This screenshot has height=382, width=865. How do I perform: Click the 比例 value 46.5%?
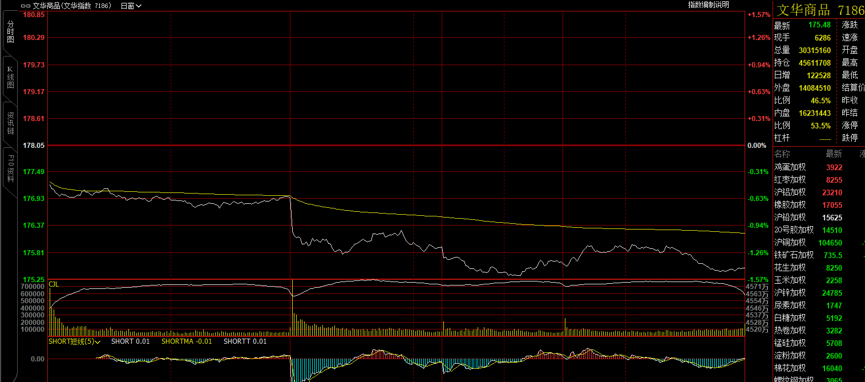[x=822, y=100]
